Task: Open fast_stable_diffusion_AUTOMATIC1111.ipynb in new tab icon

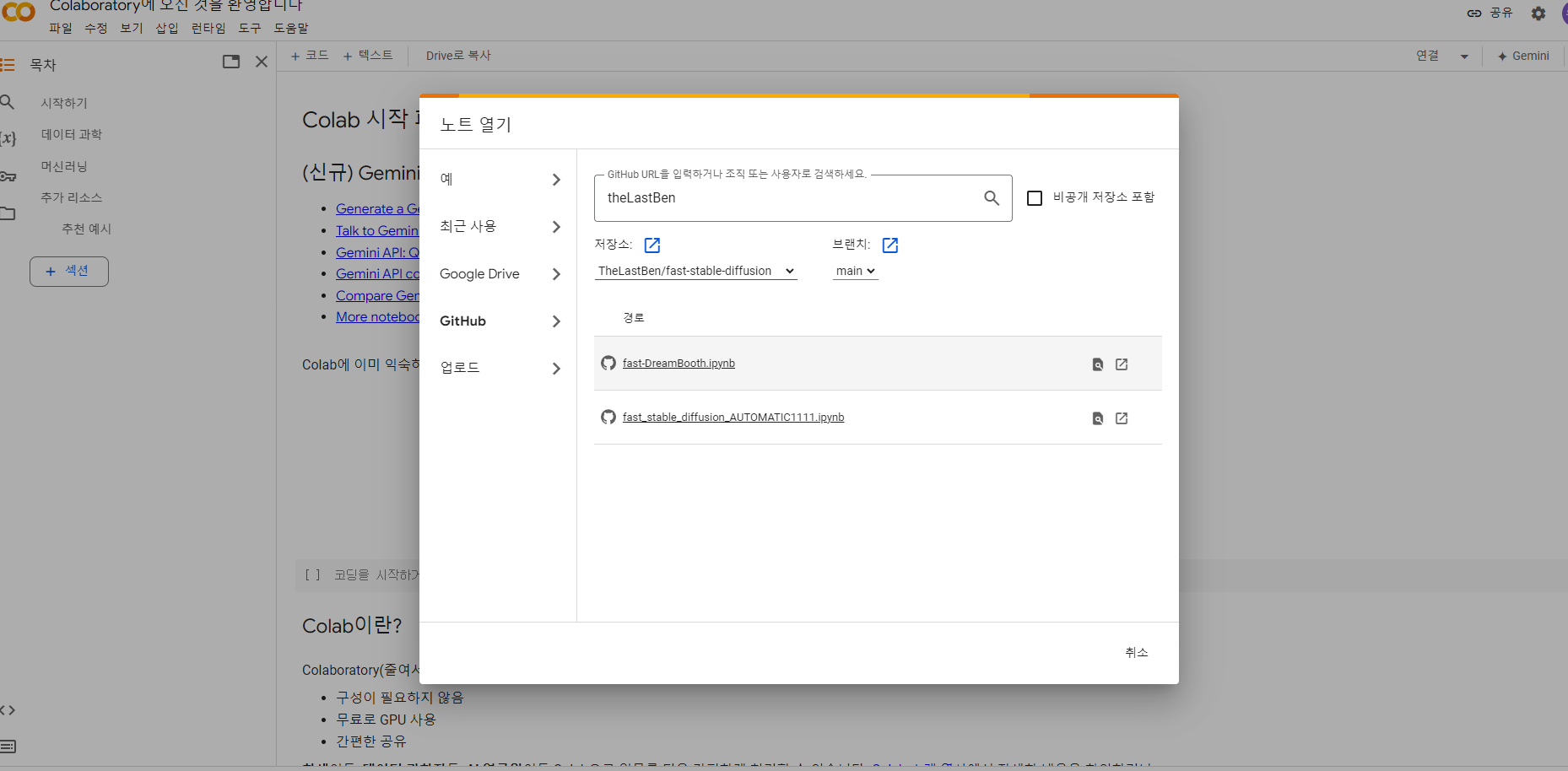Action: (x=1122, y=418)
